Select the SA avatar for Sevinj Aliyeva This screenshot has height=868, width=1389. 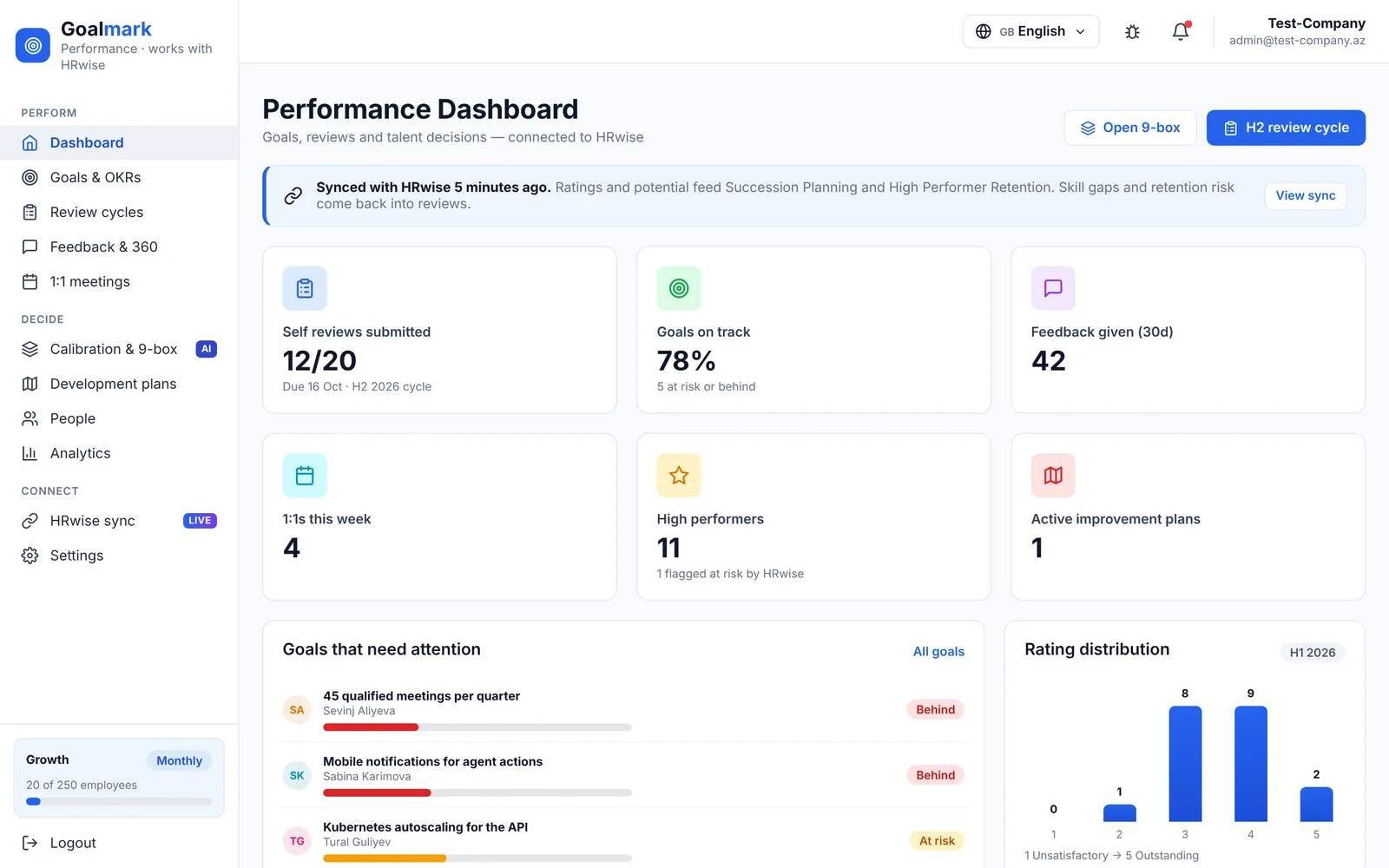tap(297, 710)
